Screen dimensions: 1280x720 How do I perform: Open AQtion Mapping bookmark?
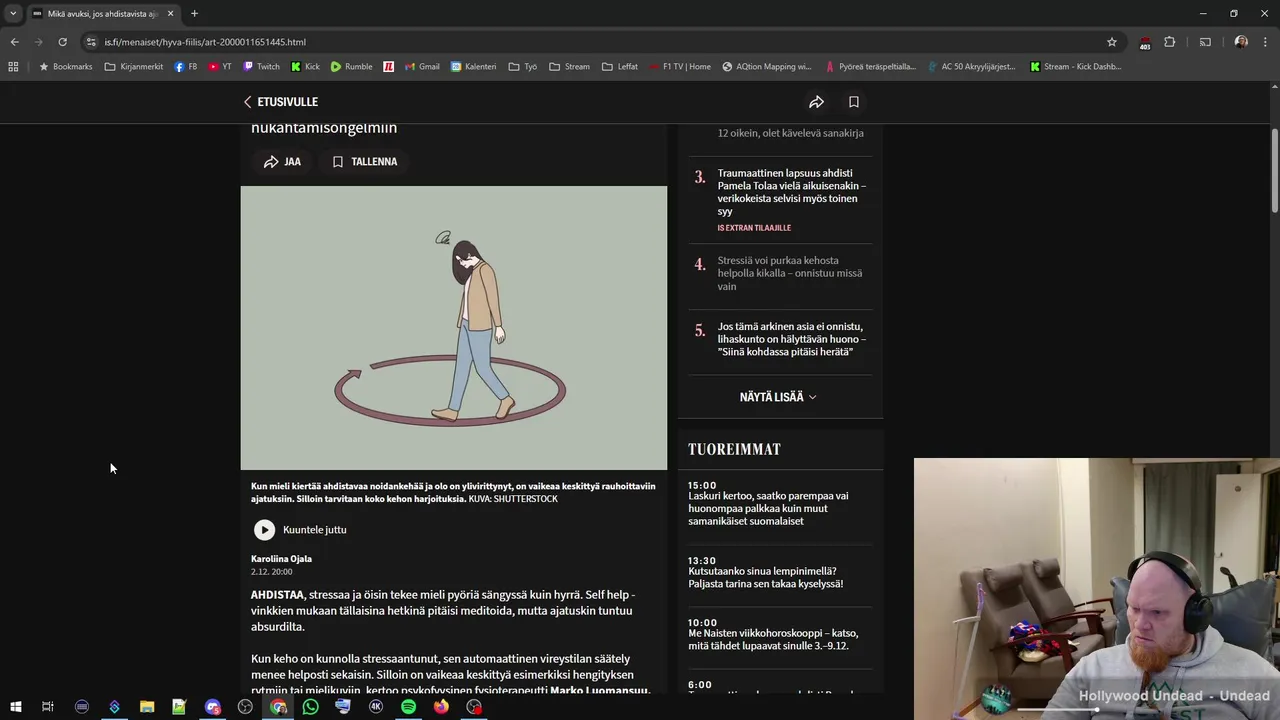coord(766,67)
